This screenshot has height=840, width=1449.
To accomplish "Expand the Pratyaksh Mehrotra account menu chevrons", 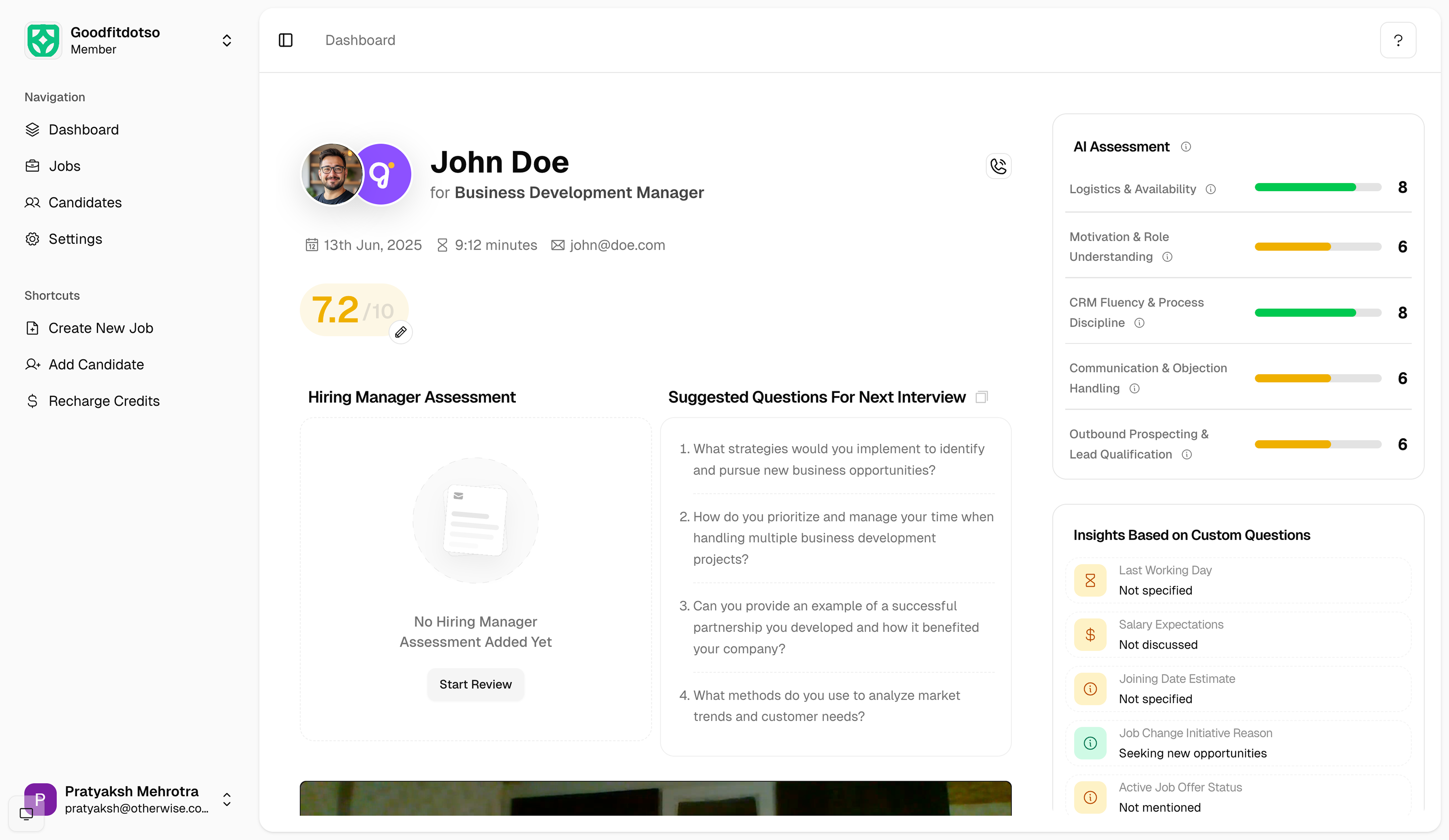I will point(227,799).
